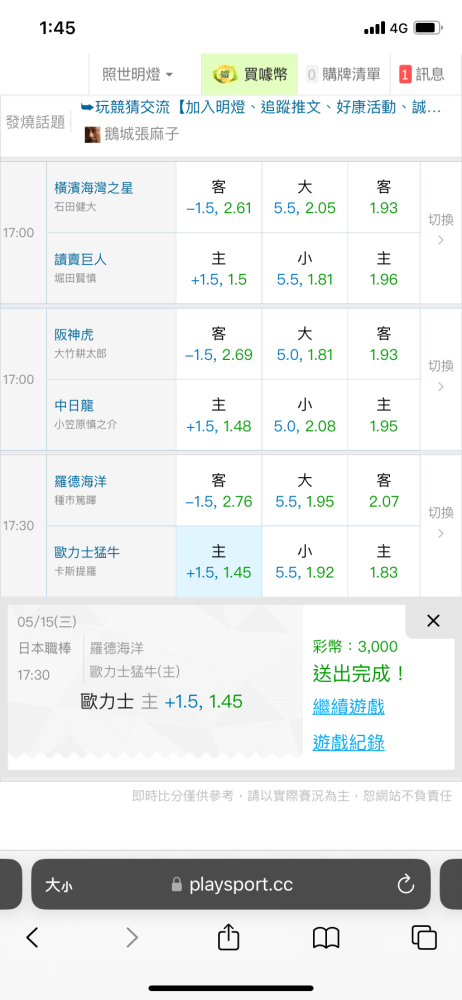462x1000 pixels.
Task: Select 阪神虎 客 -1.5, 2.69 option
Action: pyautogui.click(x=219, y=344)
